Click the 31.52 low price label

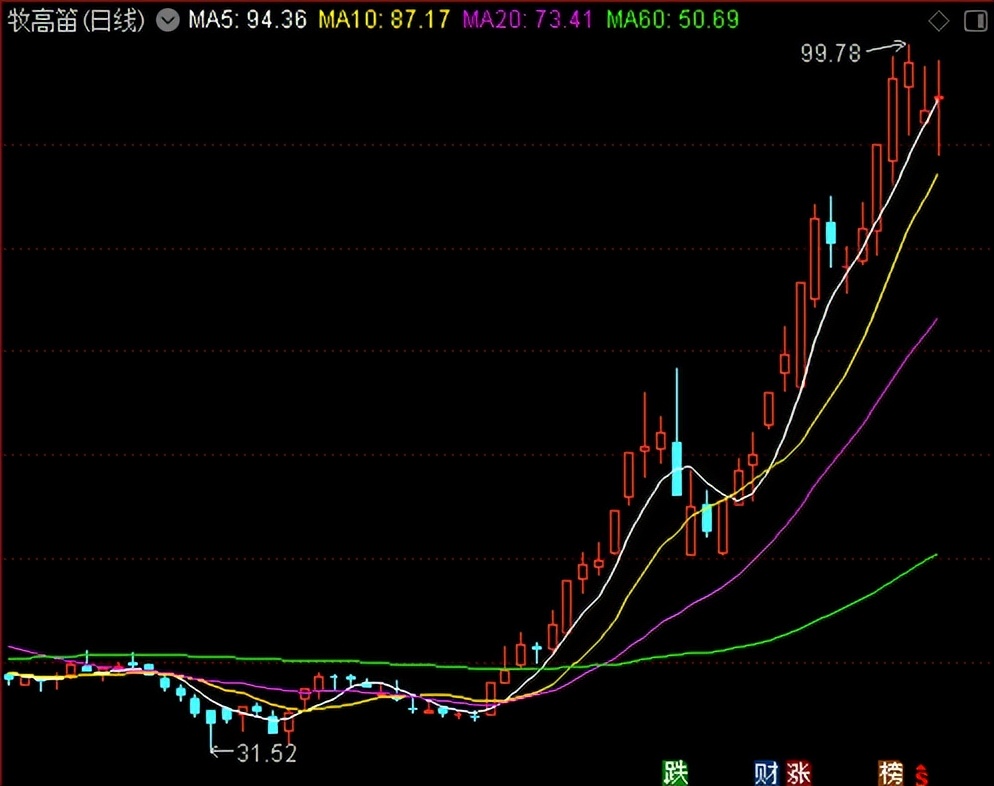coord(267,753)
